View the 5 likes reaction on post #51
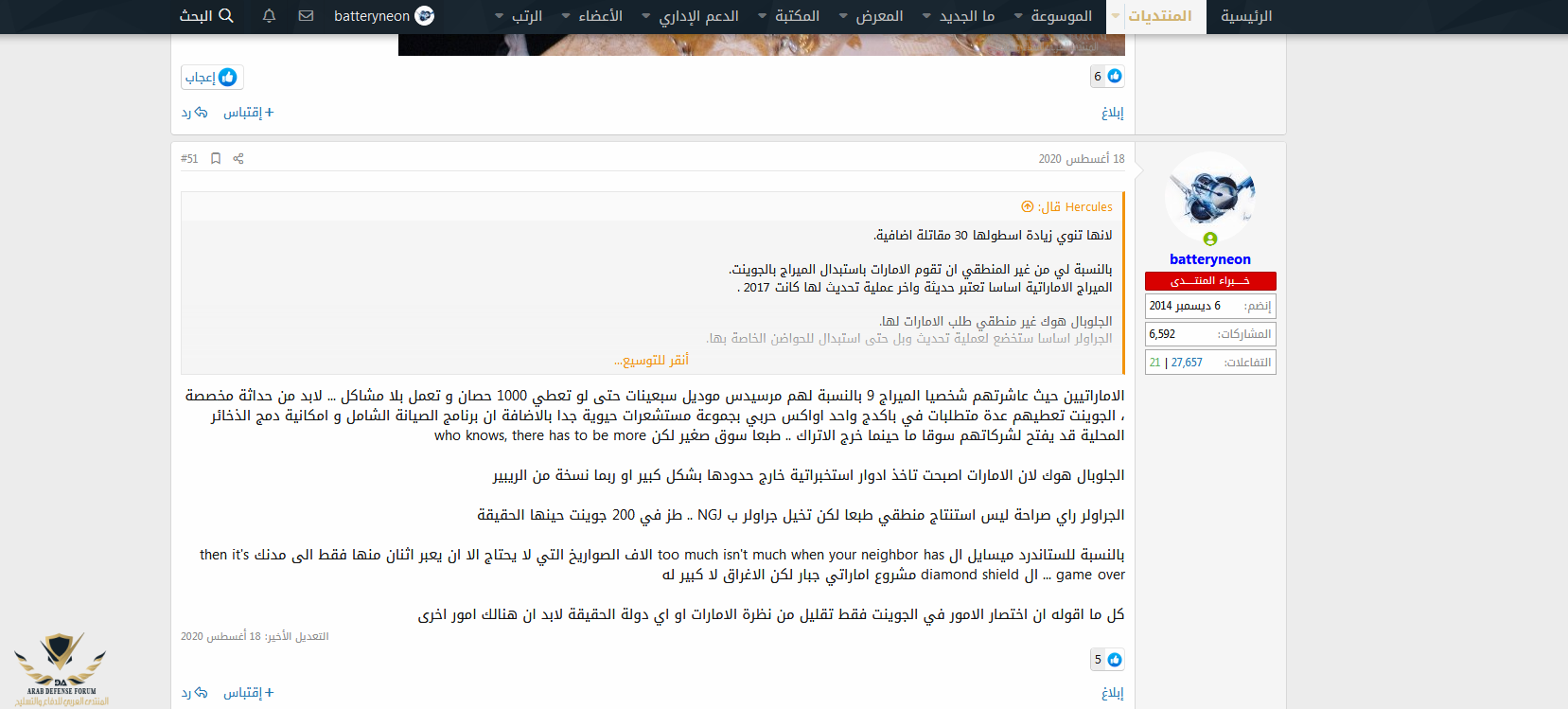This screenshot has height=709, width=1568. click(x=1106, y=660)
